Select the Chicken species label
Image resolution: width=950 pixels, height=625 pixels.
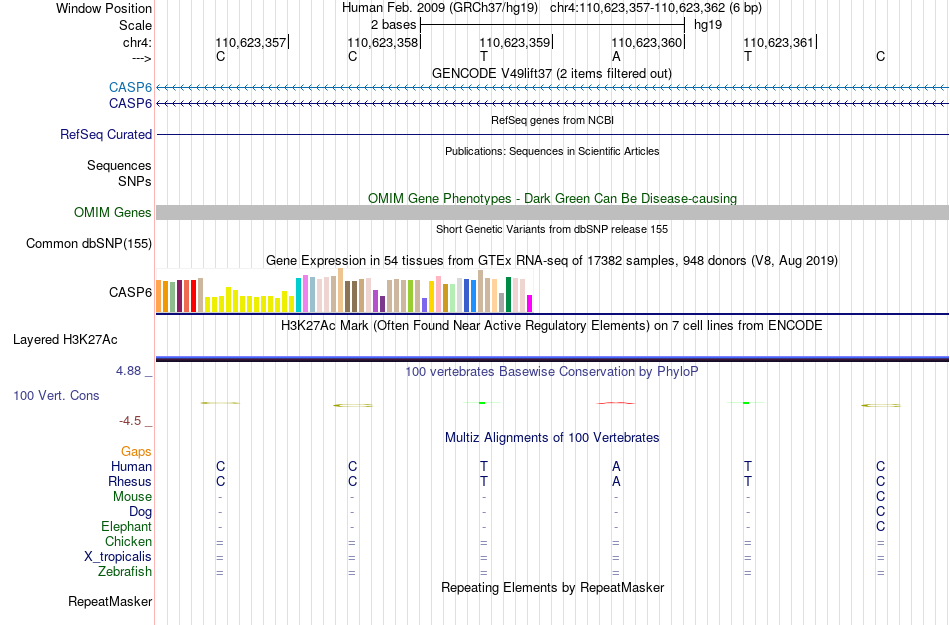pos(128,541)
